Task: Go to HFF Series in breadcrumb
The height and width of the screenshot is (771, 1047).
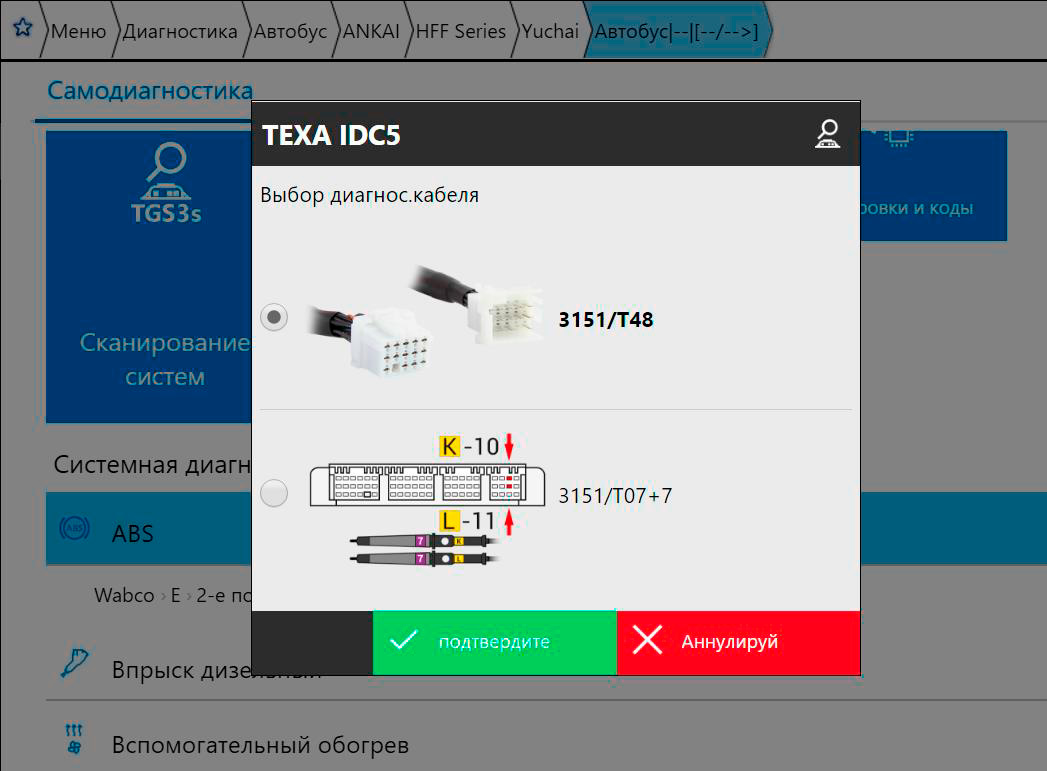Action: pyautogui.click(x=461, y=31)
